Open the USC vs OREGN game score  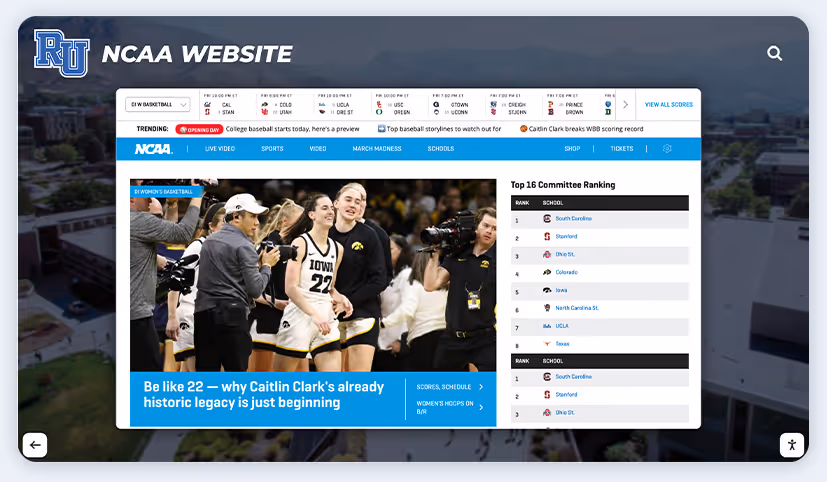(399, 105)
